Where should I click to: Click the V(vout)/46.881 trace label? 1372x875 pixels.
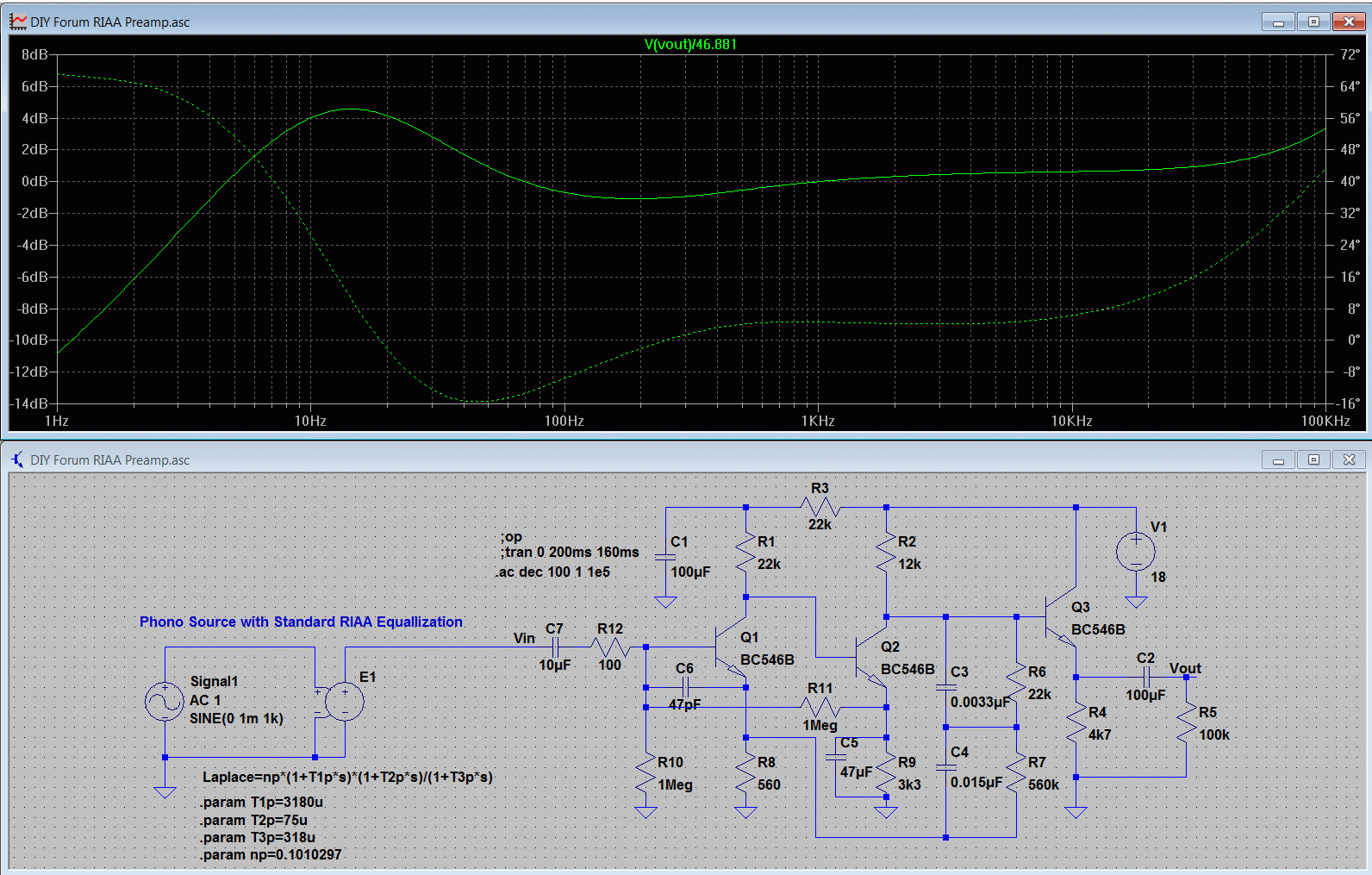690,44
